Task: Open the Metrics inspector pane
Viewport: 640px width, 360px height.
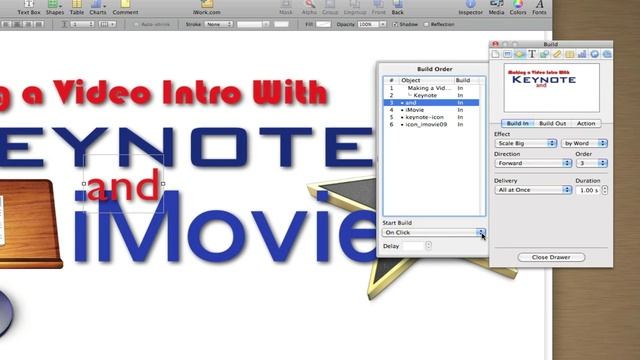Action: coord(557,54)
